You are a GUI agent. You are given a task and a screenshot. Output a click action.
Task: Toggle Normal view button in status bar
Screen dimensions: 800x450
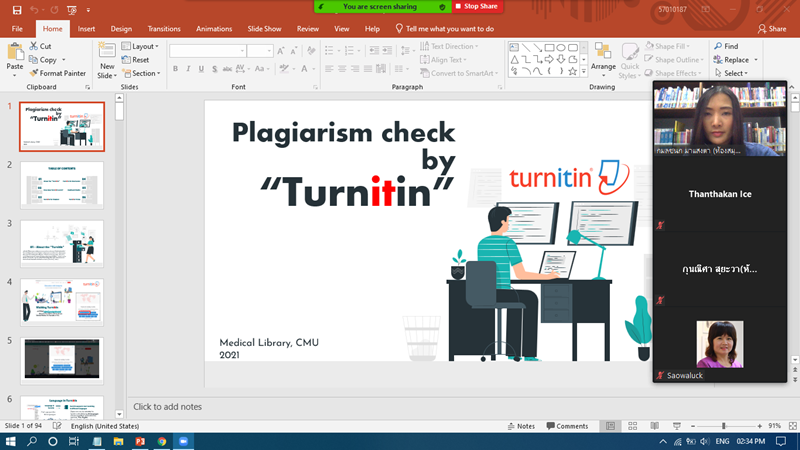612,426
